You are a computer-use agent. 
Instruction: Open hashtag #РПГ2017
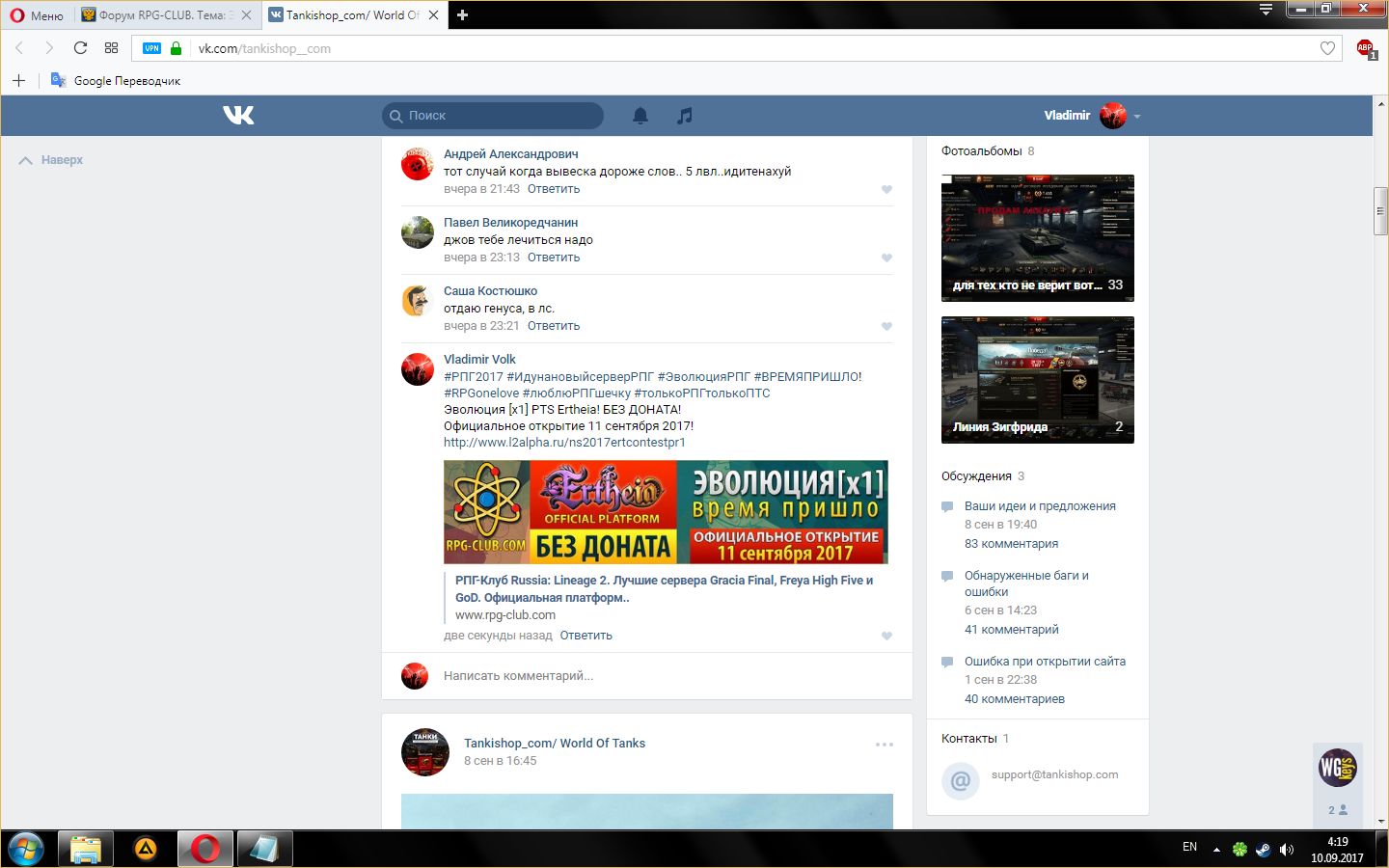pos(474,377)
